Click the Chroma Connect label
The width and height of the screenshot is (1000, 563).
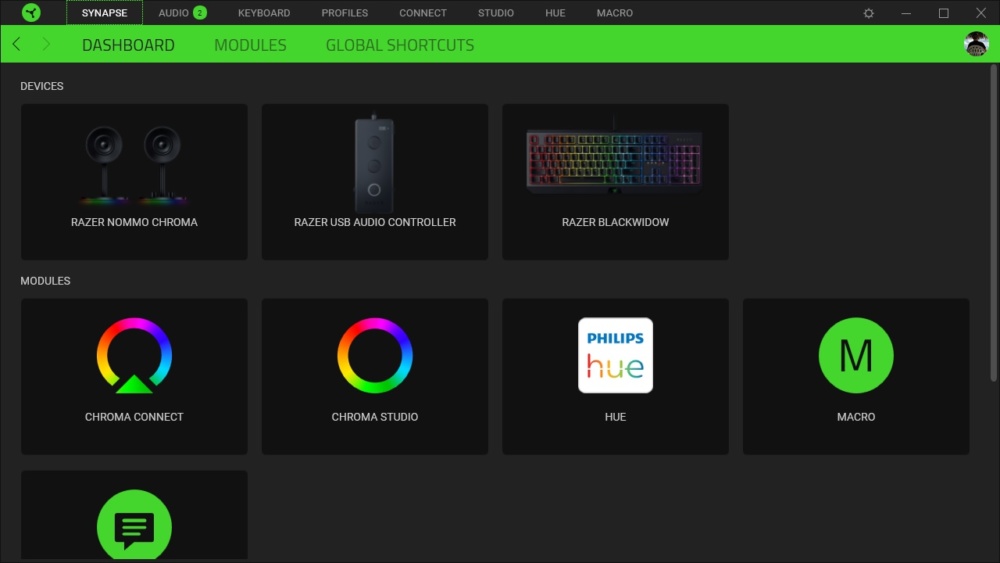point(134,416)
